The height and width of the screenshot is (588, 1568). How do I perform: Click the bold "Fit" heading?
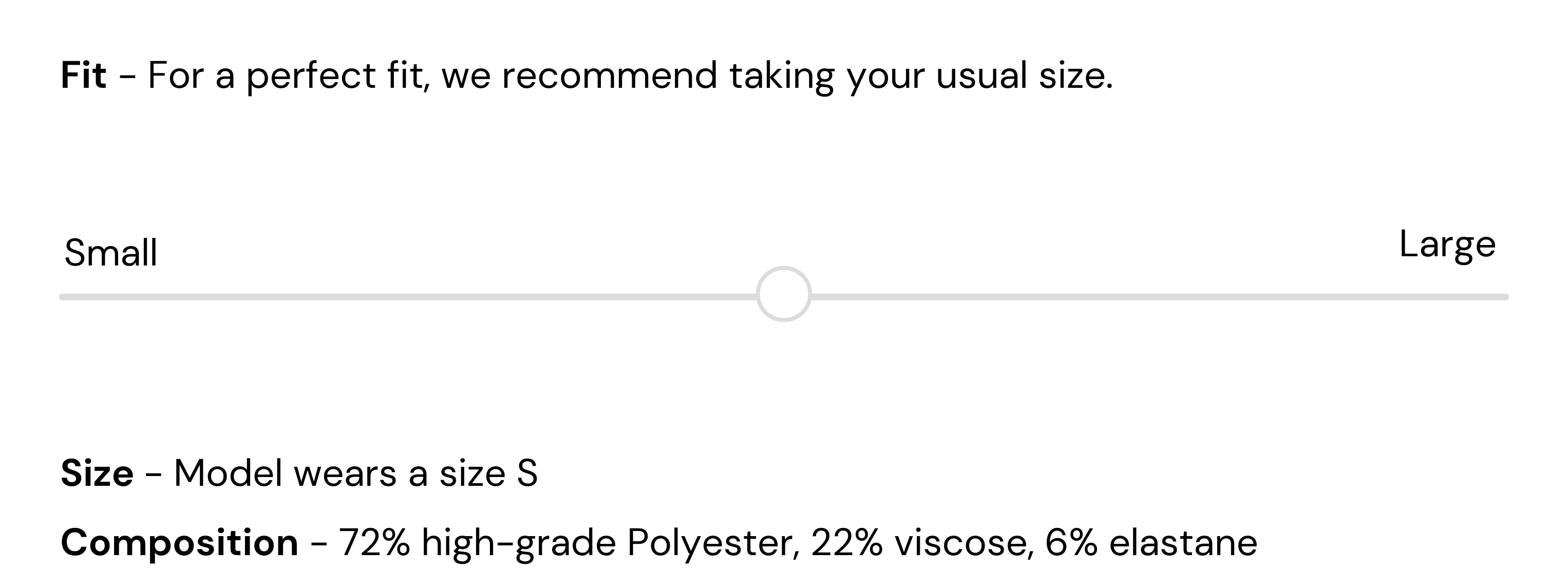tap(83, 75)
